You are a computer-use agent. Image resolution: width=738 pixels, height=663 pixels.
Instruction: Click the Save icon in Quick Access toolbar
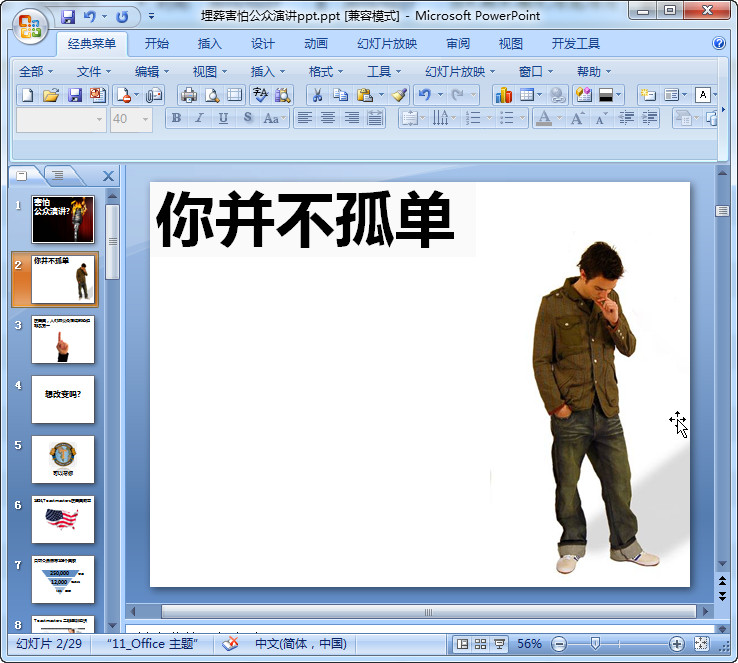point(68,17)
